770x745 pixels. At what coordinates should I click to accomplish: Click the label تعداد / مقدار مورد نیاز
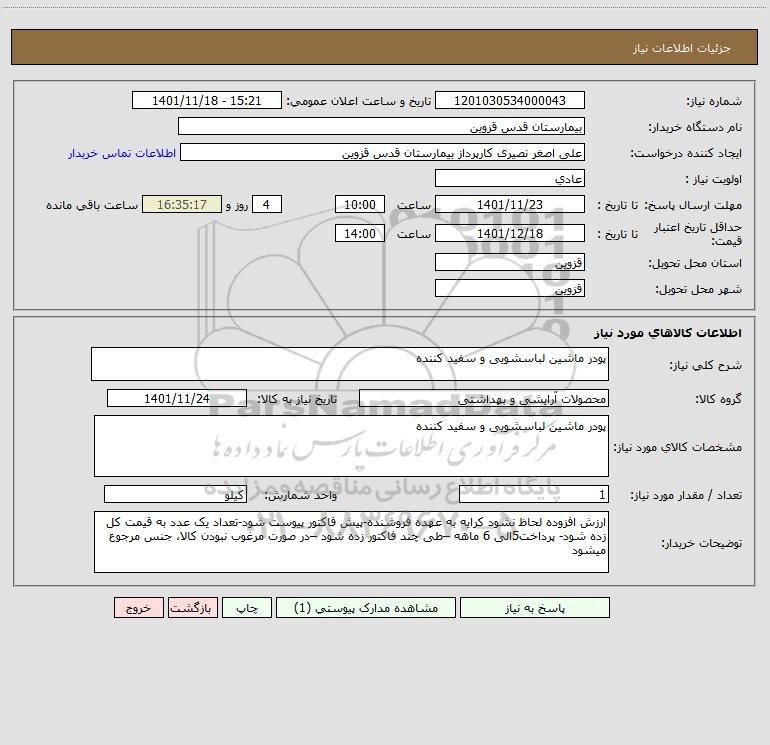point(686,496)
